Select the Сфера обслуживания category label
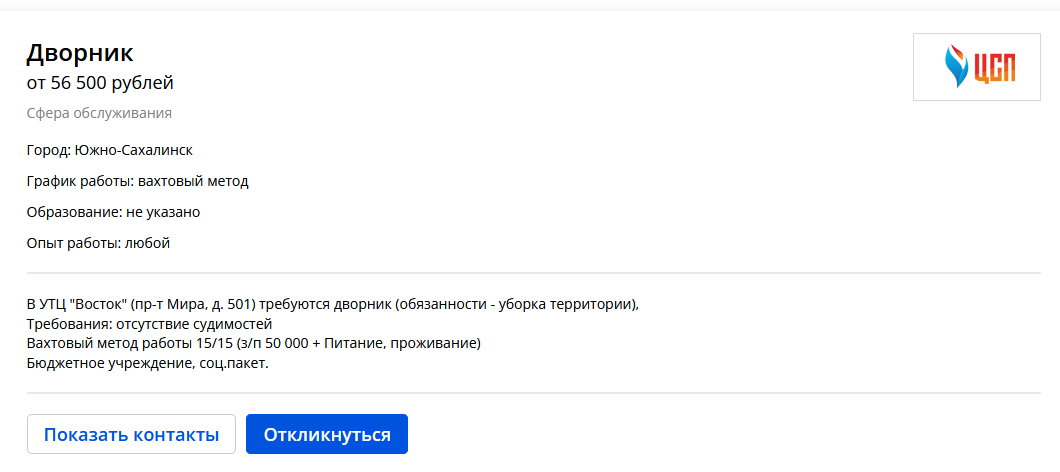1060x472 pixels. pos(99,113)
